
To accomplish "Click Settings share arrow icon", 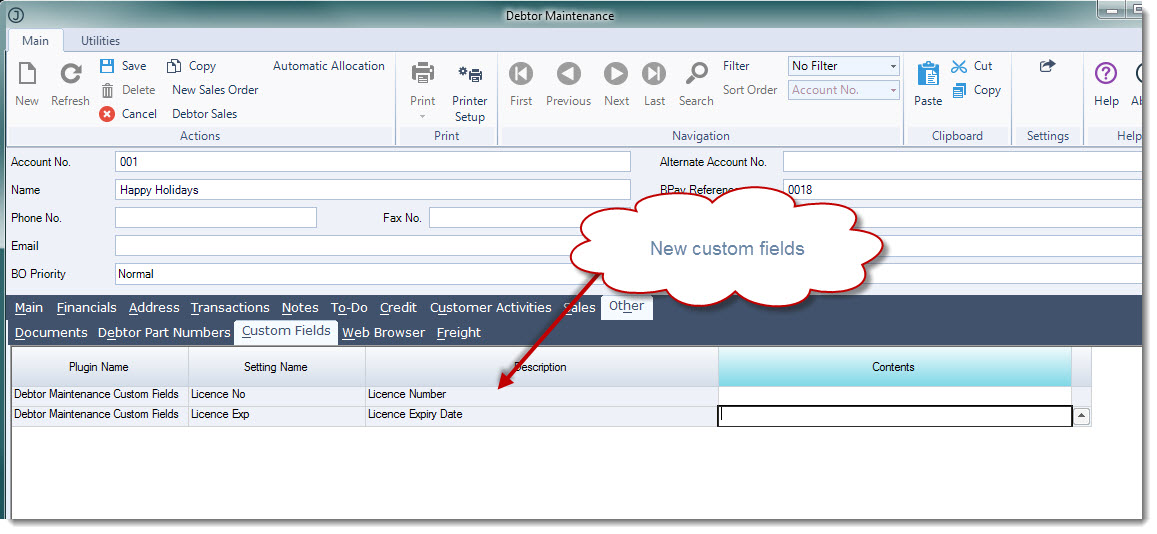I will (x=1047, y=66).
